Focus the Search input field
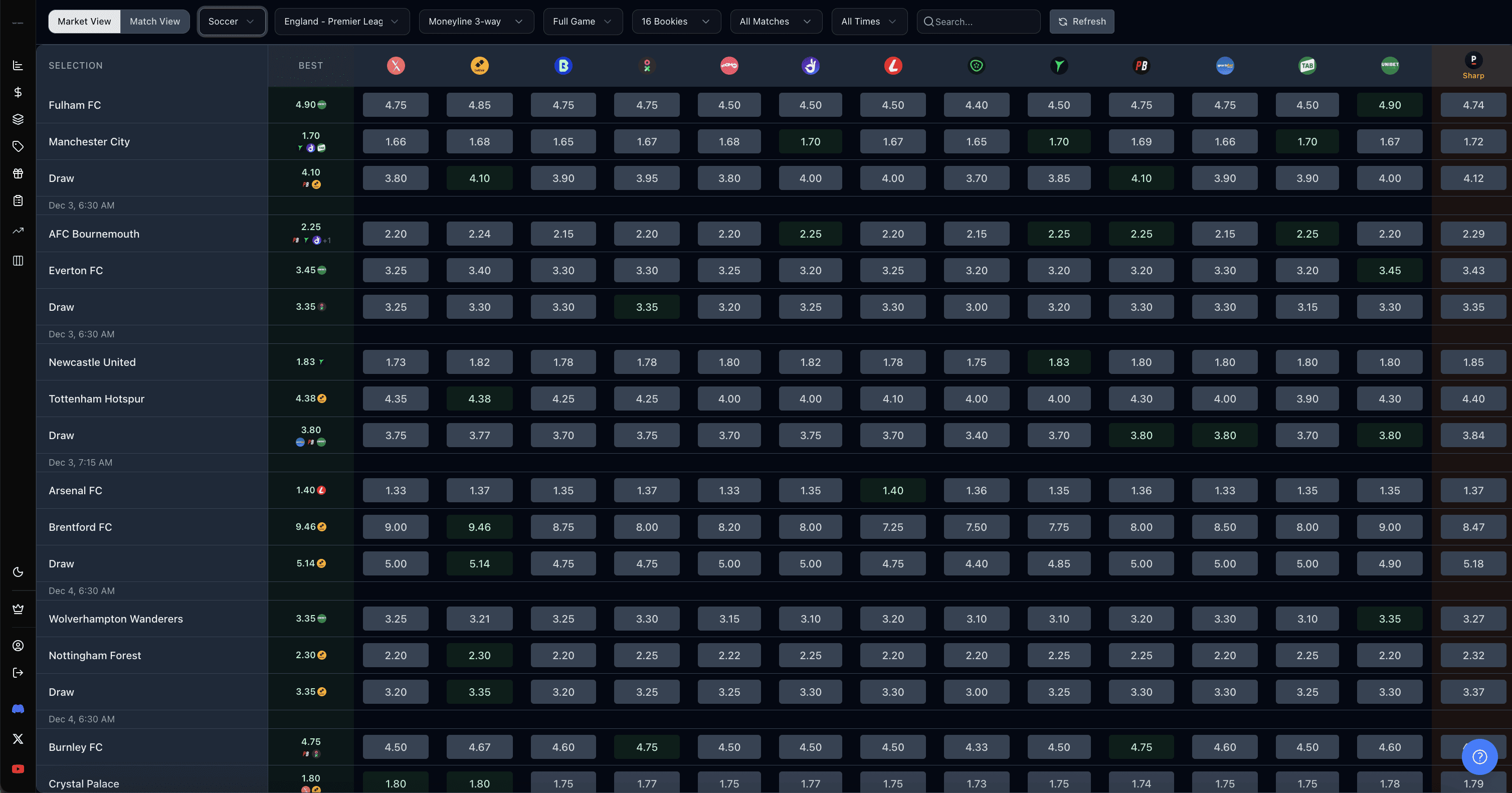The height and width of the screenshot is (793, 1512). (984, 22)
